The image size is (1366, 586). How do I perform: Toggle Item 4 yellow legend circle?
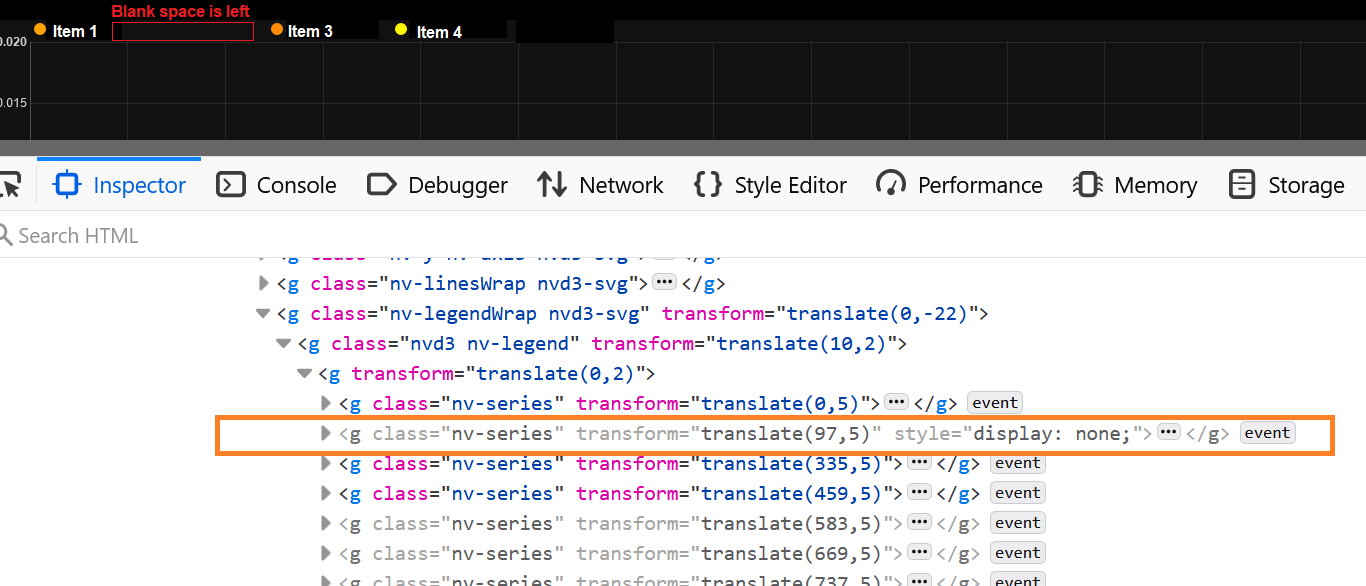(x=401, y=29)
